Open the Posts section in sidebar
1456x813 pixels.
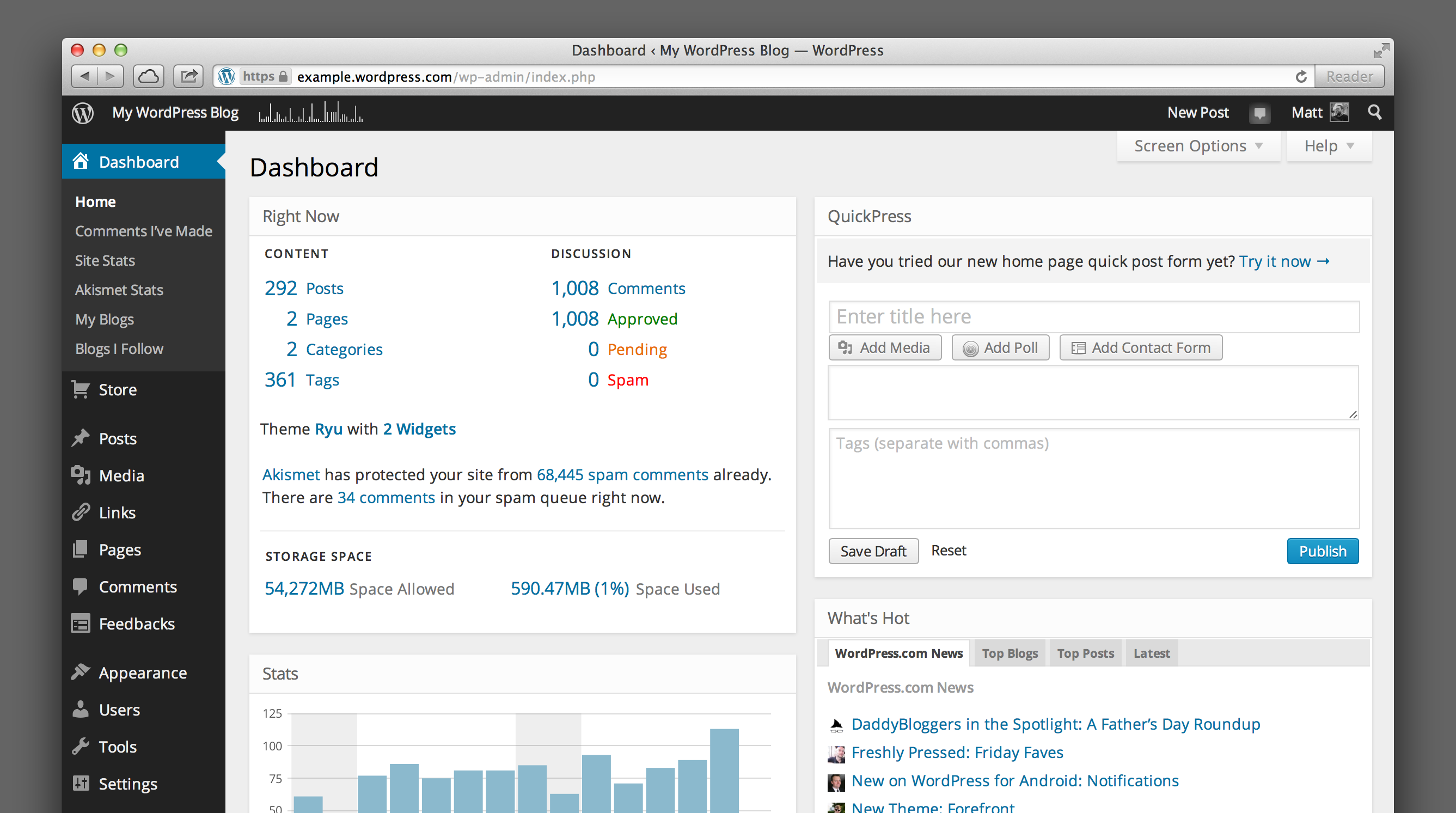click(x=117, y=439)
